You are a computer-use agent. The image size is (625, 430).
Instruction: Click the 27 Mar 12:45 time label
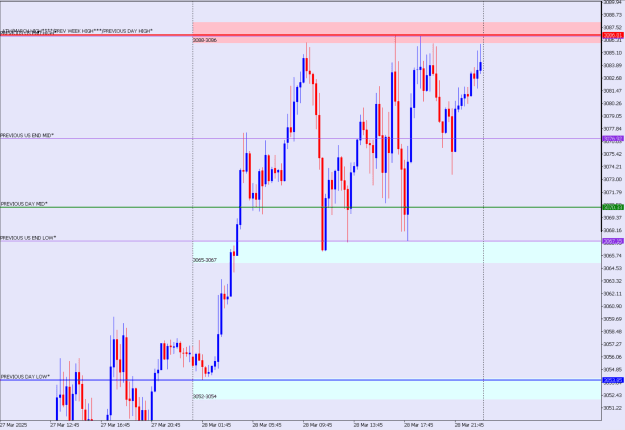click(x=65, y=425)
